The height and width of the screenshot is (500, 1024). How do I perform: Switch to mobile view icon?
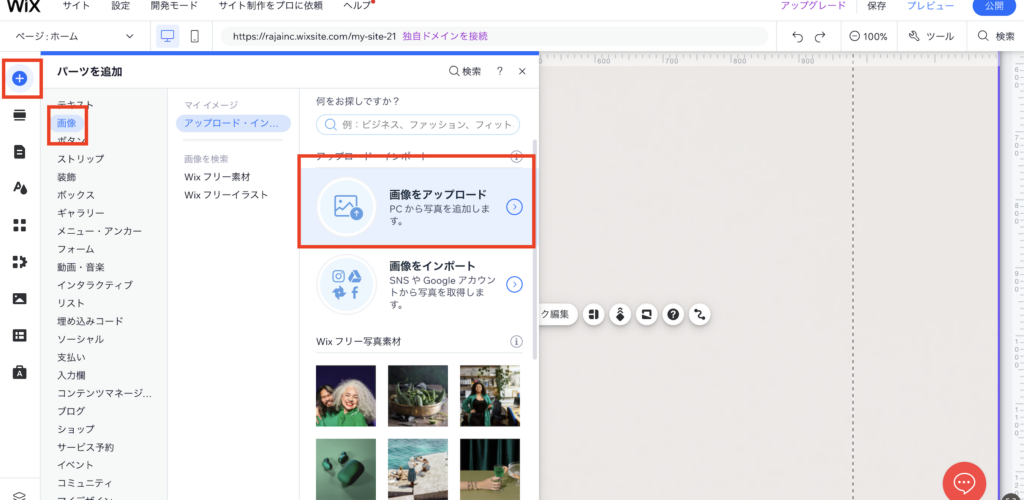coord(195,37)
